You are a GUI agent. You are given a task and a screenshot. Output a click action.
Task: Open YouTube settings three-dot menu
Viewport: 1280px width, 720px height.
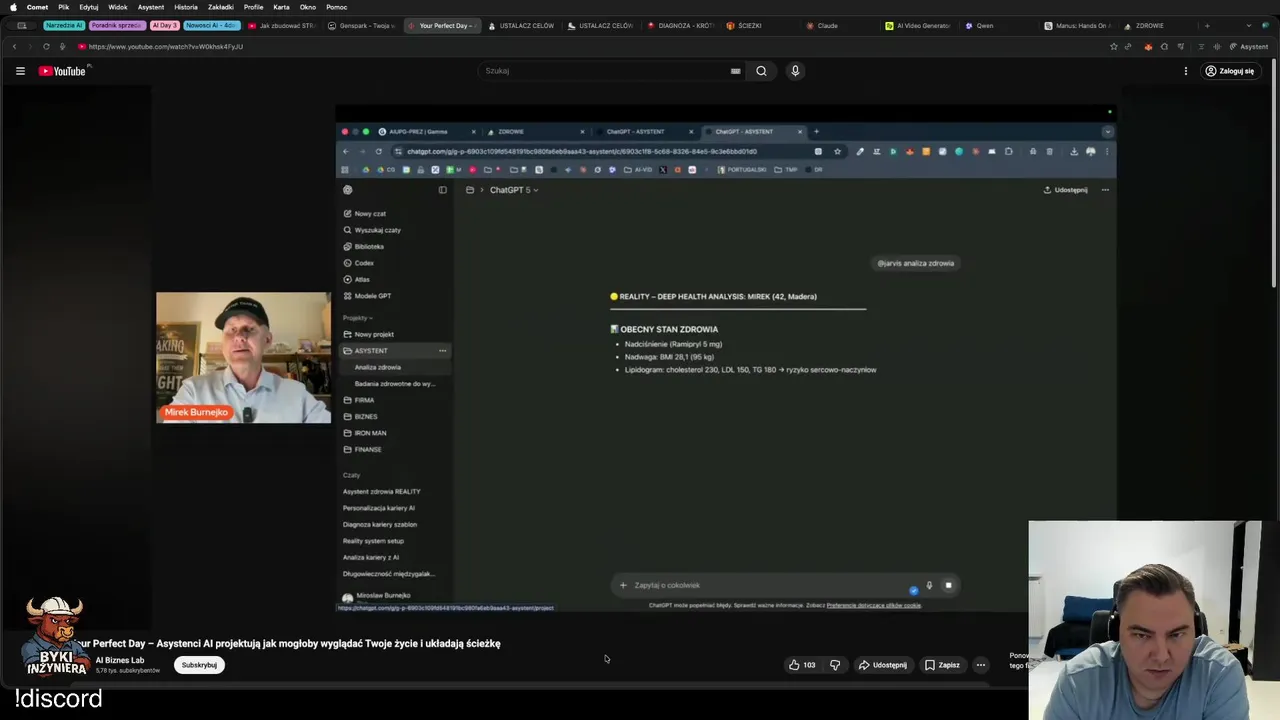click(1186, 71)
